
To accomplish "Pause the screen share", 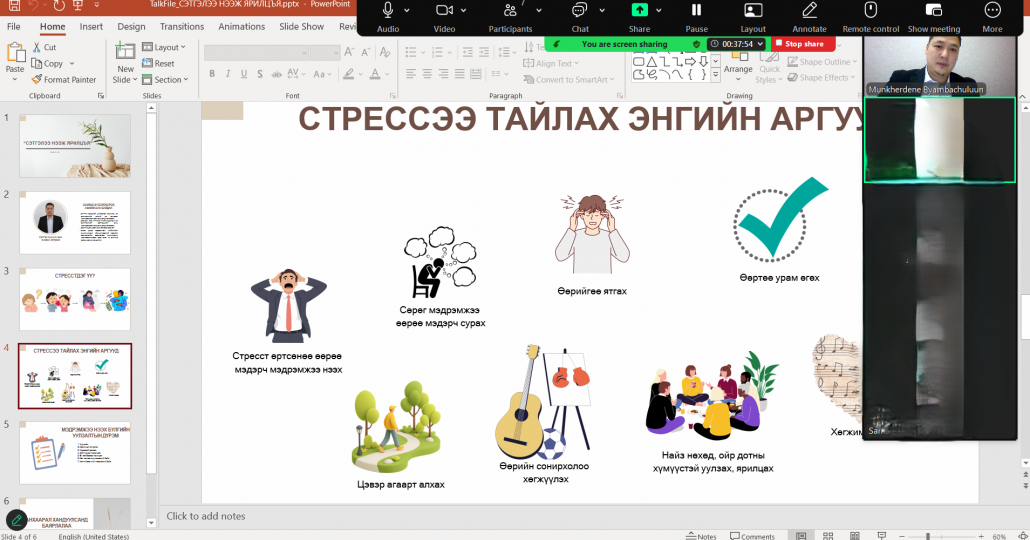I will tap(696, 11).
